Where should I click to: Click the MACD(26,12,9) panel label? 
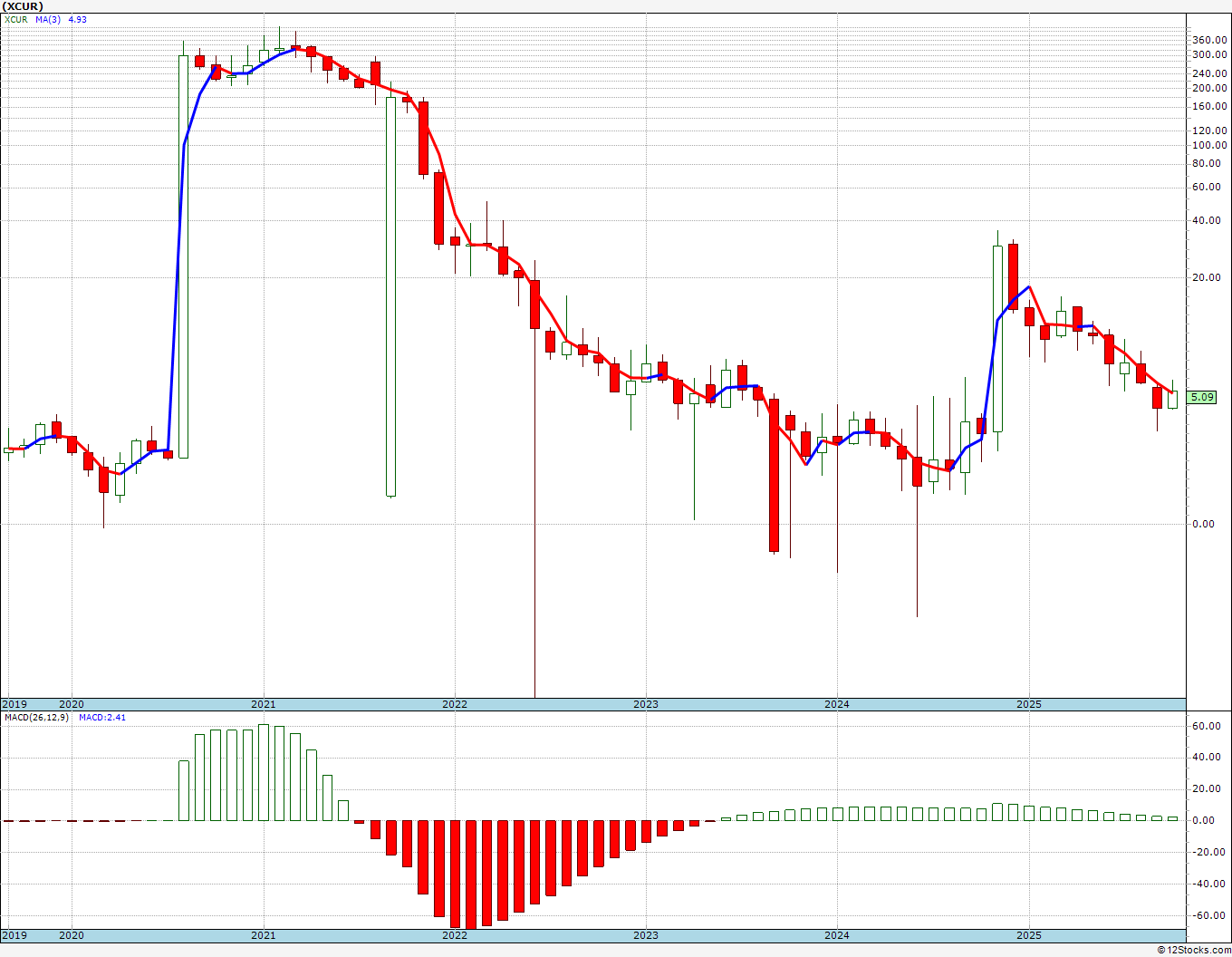[x=35, y=718]
